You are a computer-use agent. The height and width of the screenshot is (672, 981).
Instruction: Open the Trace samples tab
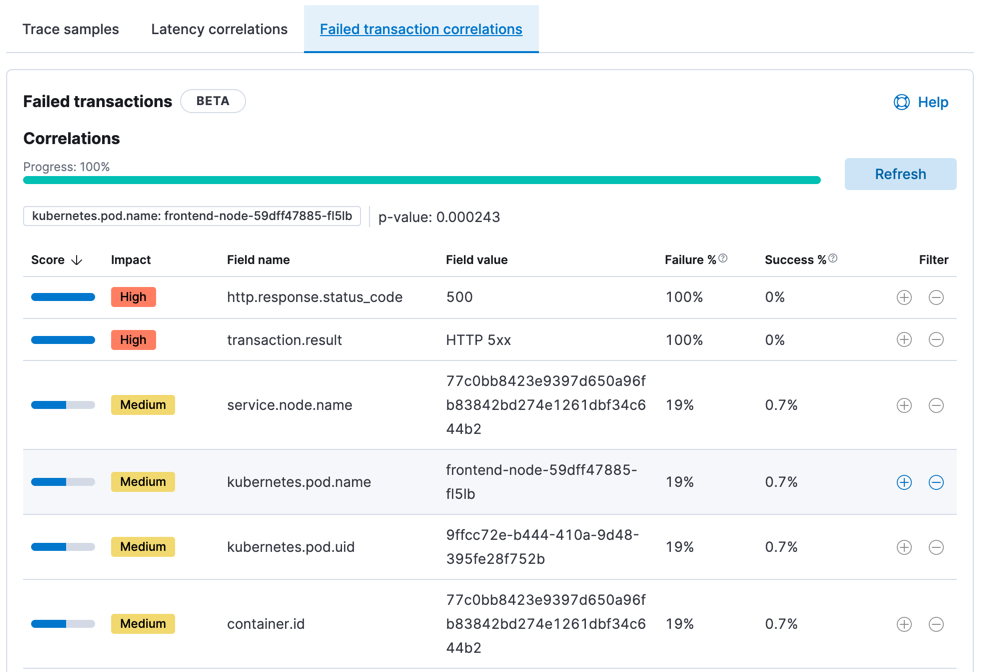pyautogui.click(x=71, y=29)
